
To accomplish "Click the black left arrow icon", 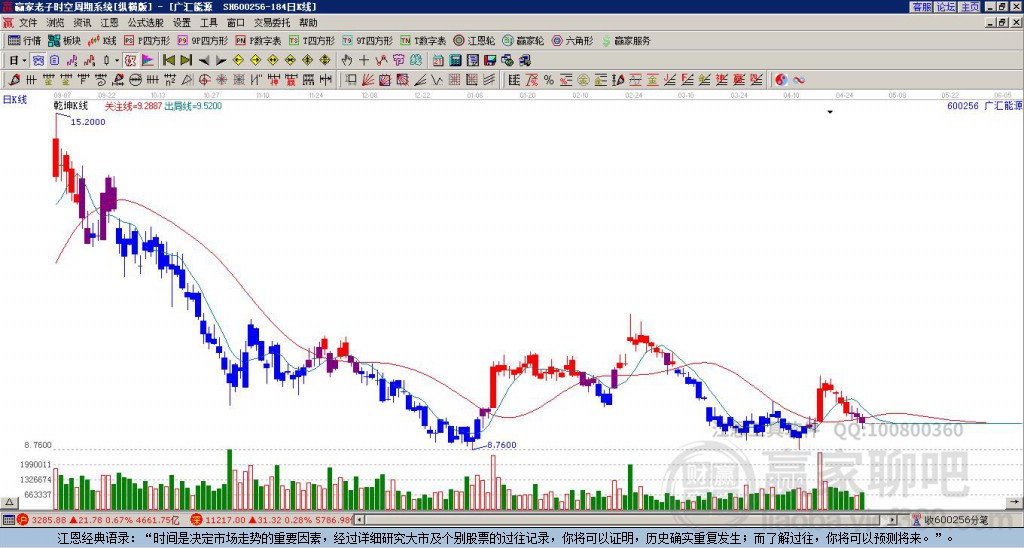I will point(204,61).
